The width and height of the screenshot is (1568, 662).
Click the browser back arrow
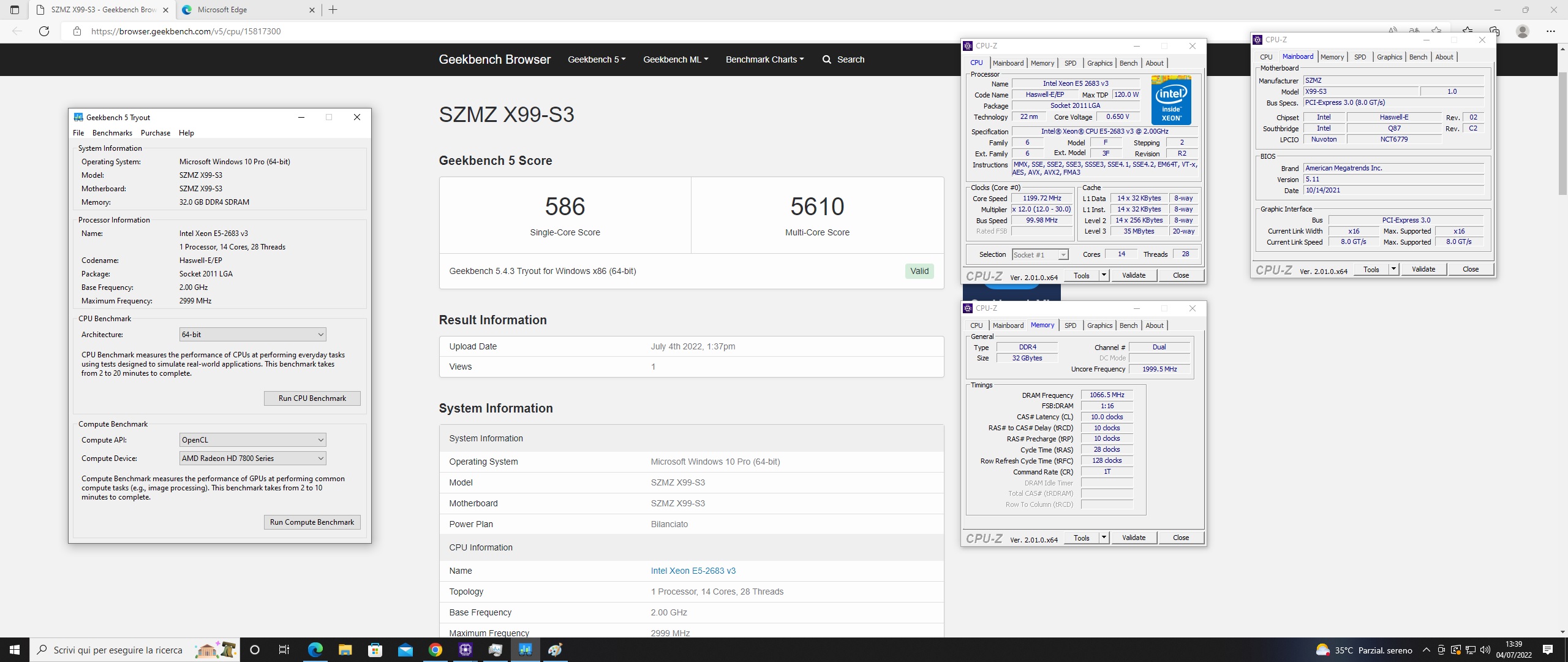[x=17, y=31]
